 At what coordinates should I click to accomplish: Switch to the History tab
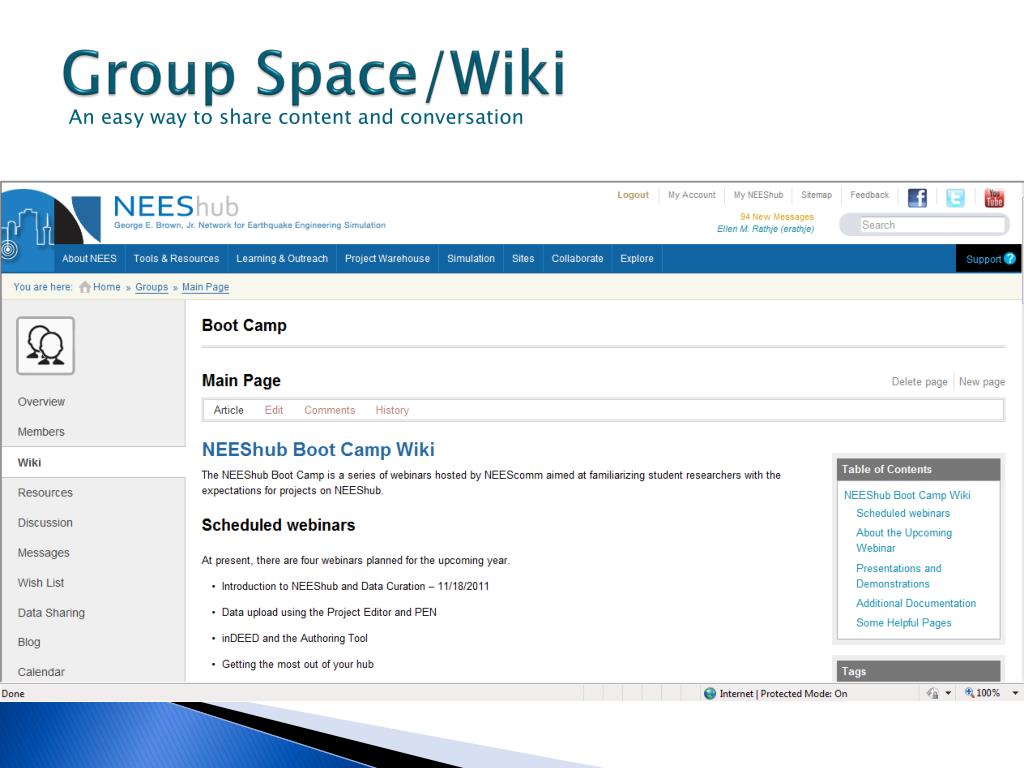392,410
